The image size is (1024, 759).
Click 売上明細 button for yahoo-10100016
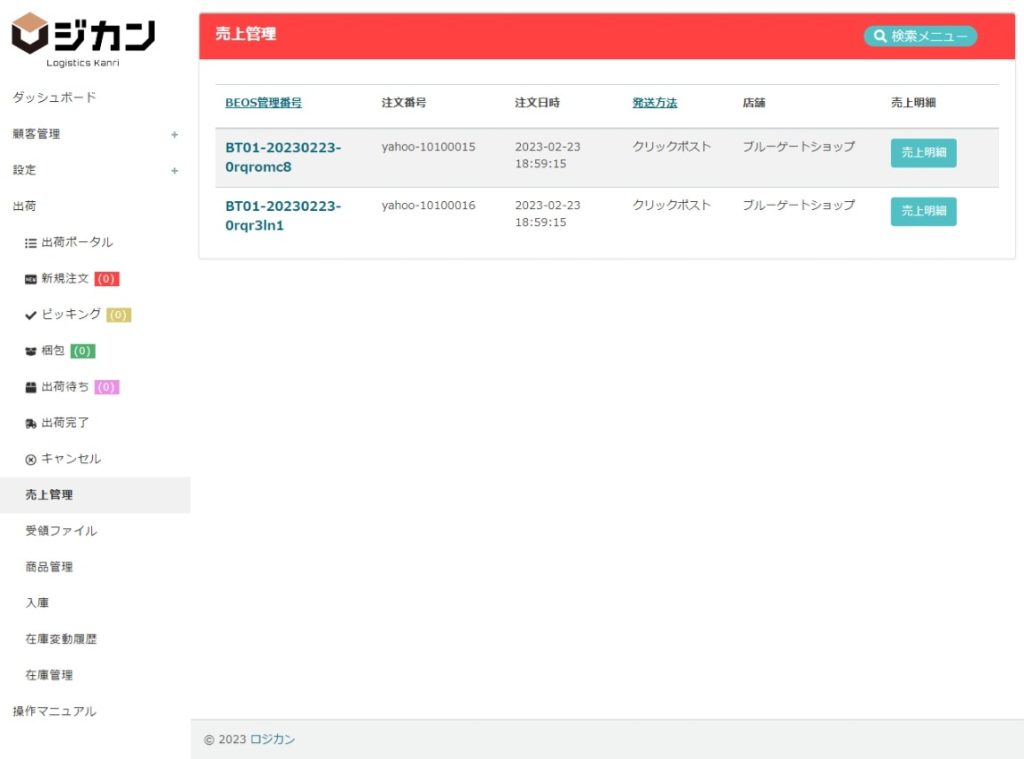(x=923, y=212)
